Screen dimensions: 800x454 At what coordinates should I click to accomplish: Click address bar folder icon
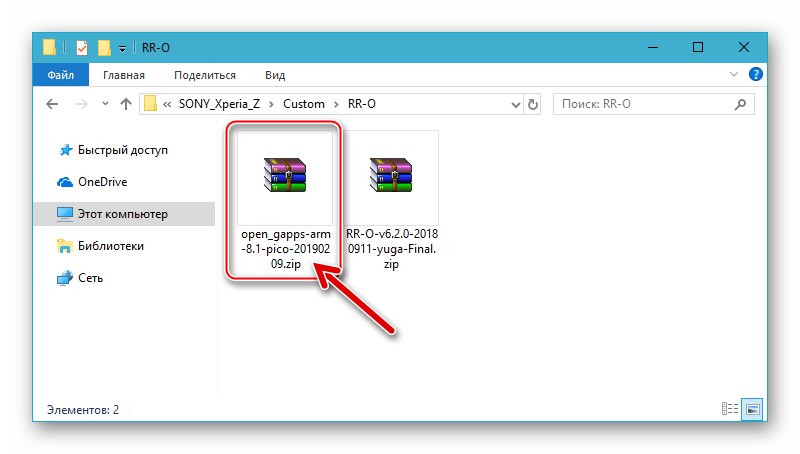[150, 104]
